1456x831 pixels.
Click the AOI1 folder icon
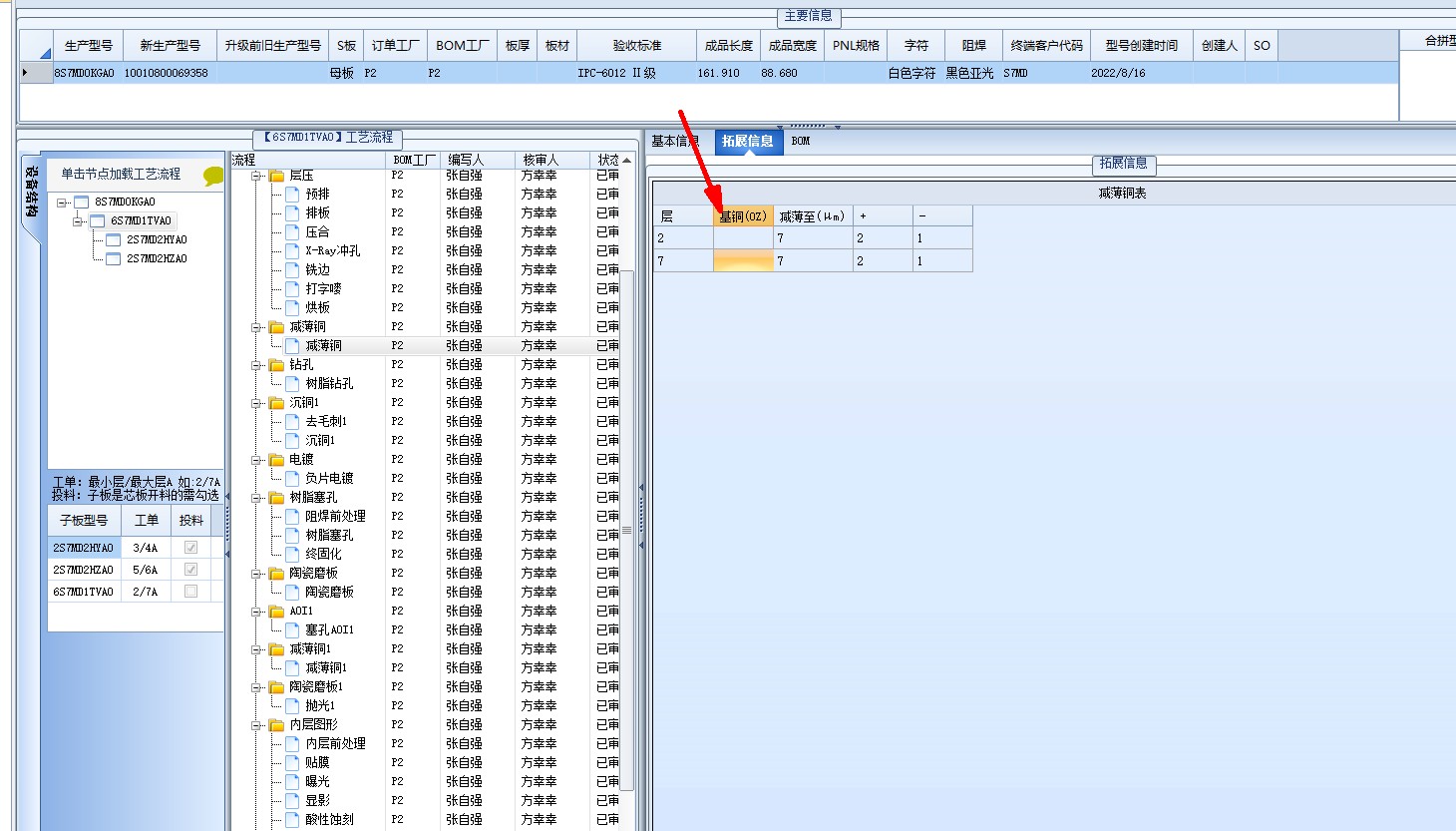276,611
